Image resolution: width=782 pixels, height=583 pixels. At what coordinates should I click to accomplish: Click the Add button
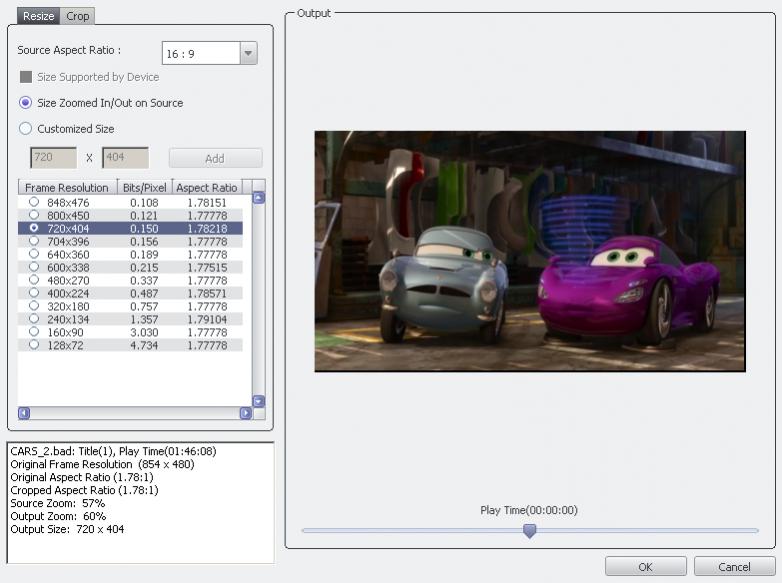215,158
